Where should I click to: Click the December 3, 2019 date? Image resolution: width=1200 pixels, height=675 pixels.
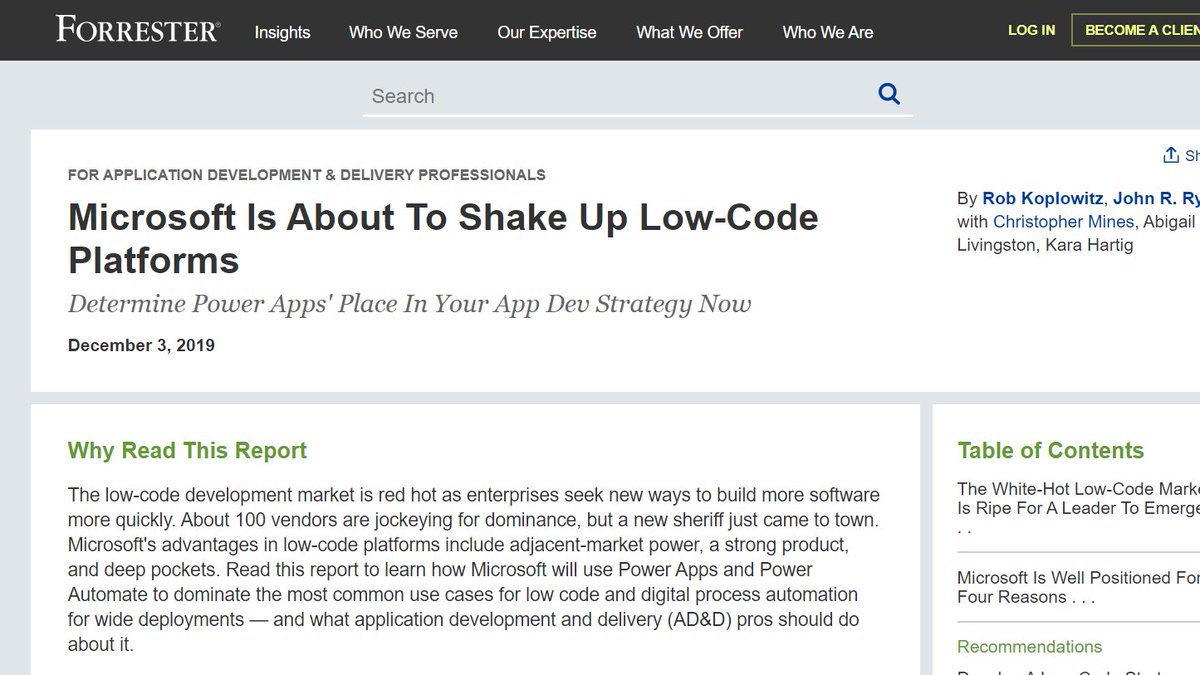coord(141,345)
